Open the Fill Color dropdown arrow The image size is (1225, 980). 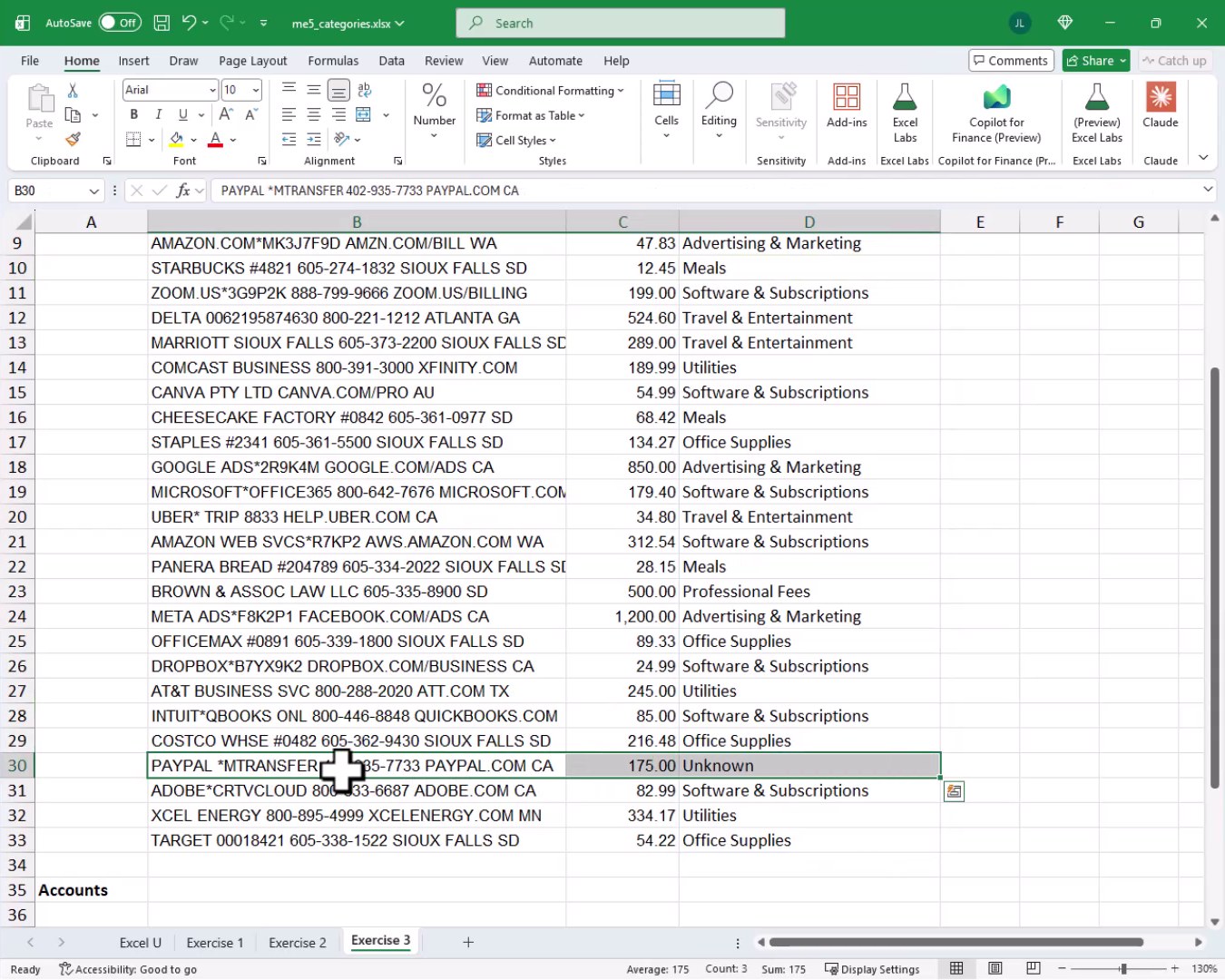[x=194, y=140]
